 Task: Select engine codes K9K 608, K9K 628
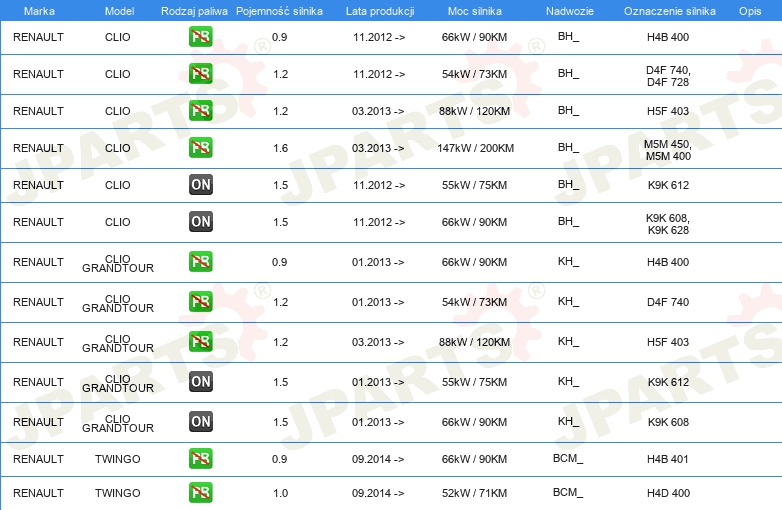point(668,224)
